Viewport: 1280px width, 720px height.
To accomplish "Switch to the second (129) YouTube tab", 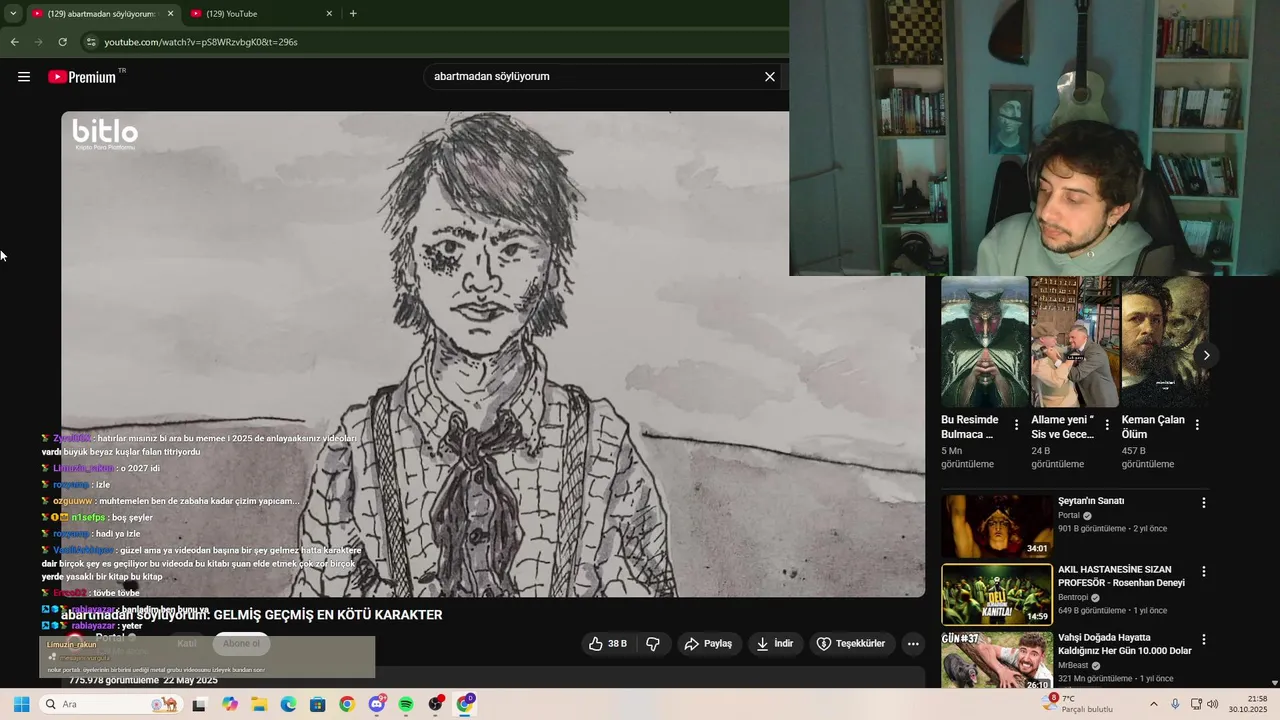I will tap(260, 13).
